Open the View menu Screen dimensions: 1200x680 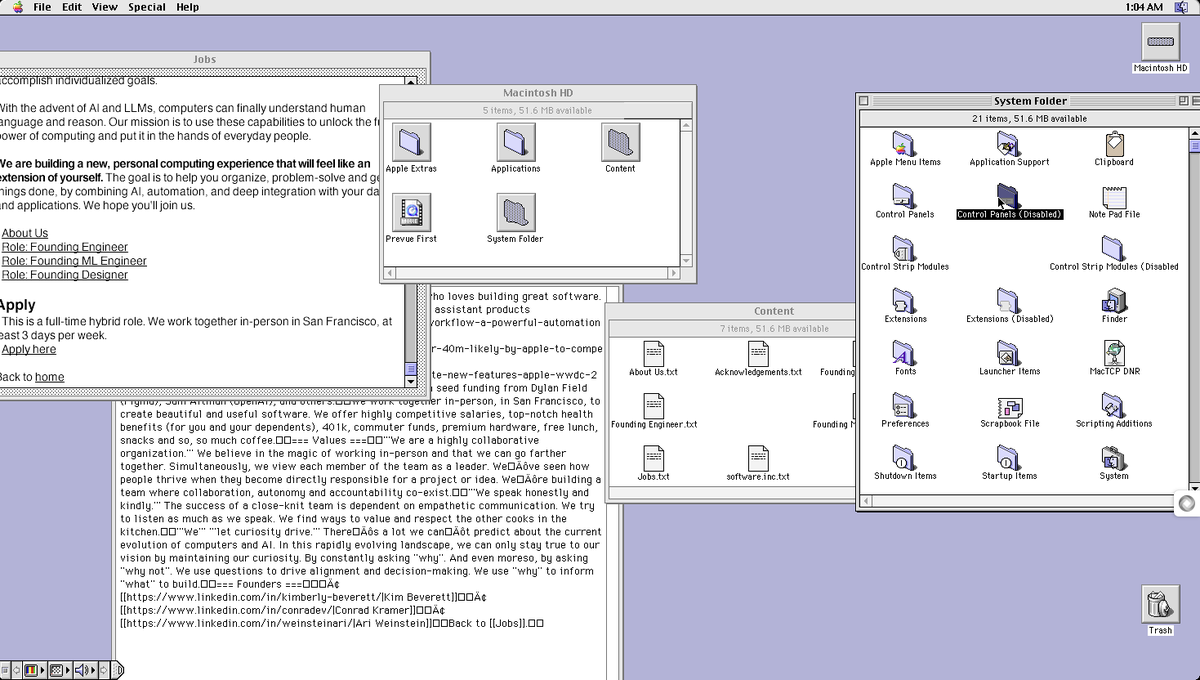(x=105, y=7)
